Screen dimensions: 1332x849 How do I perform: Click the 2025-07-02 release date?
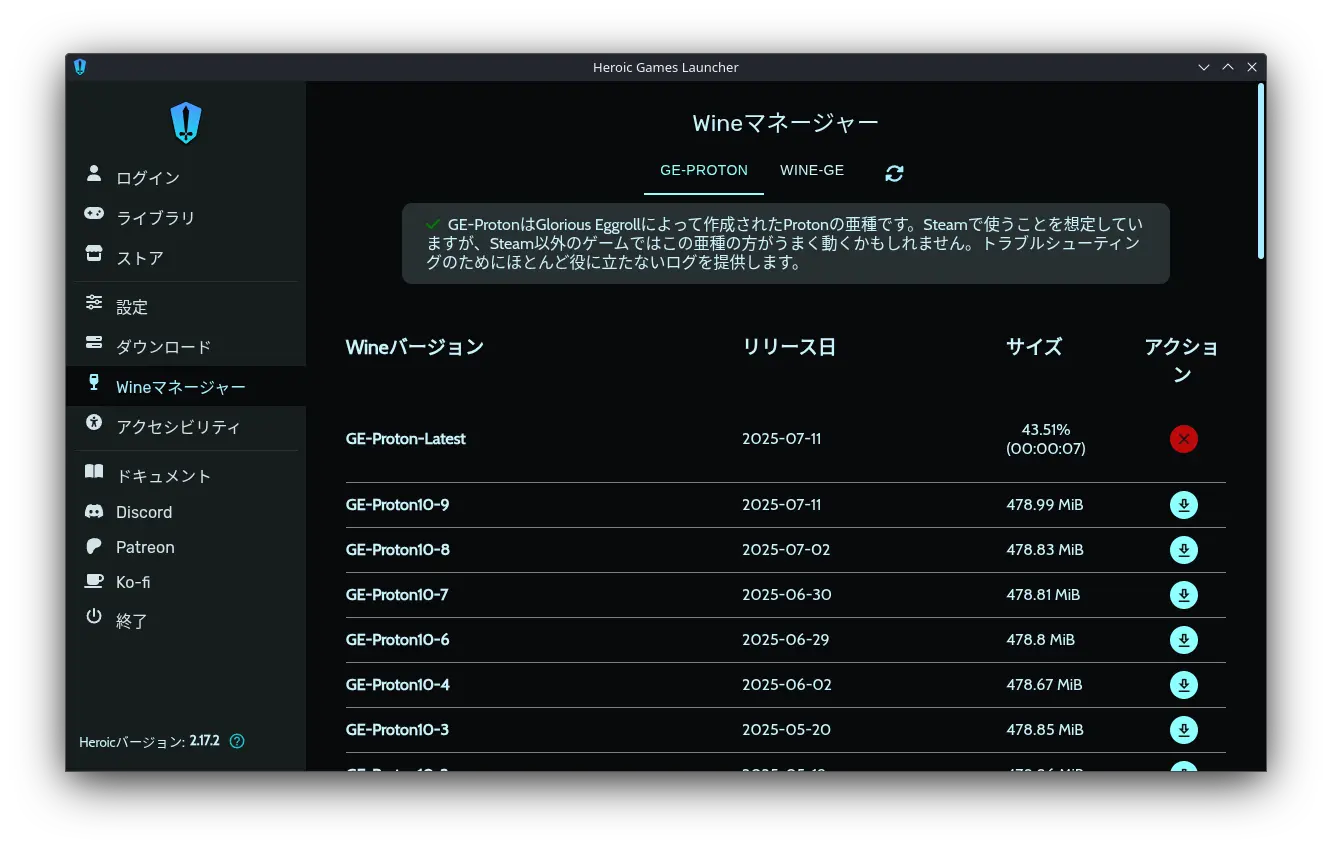(x=786, y=550)
